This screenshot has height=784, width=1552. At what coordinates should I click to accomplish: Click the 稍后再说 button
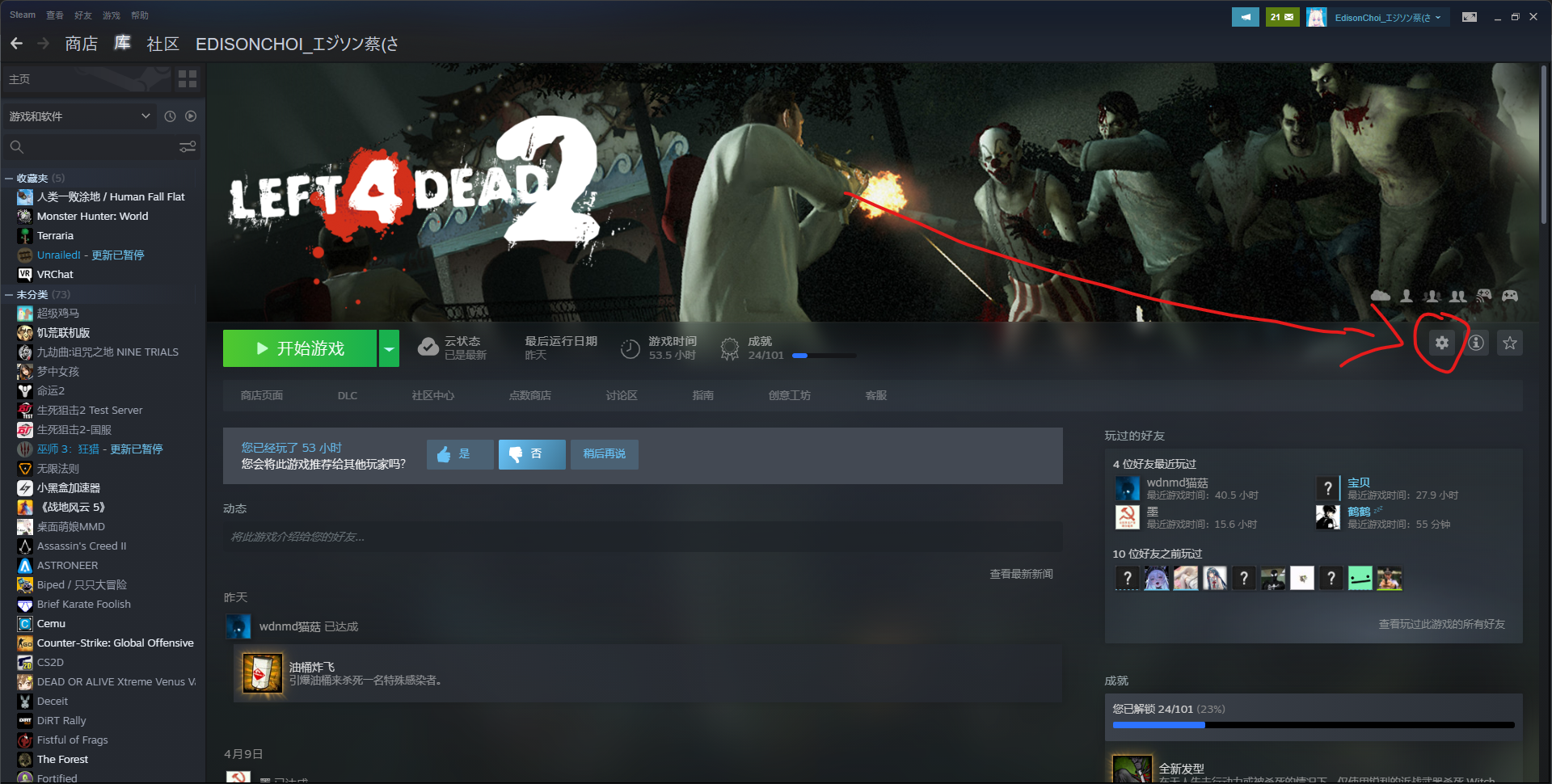(x=605, y=454)
